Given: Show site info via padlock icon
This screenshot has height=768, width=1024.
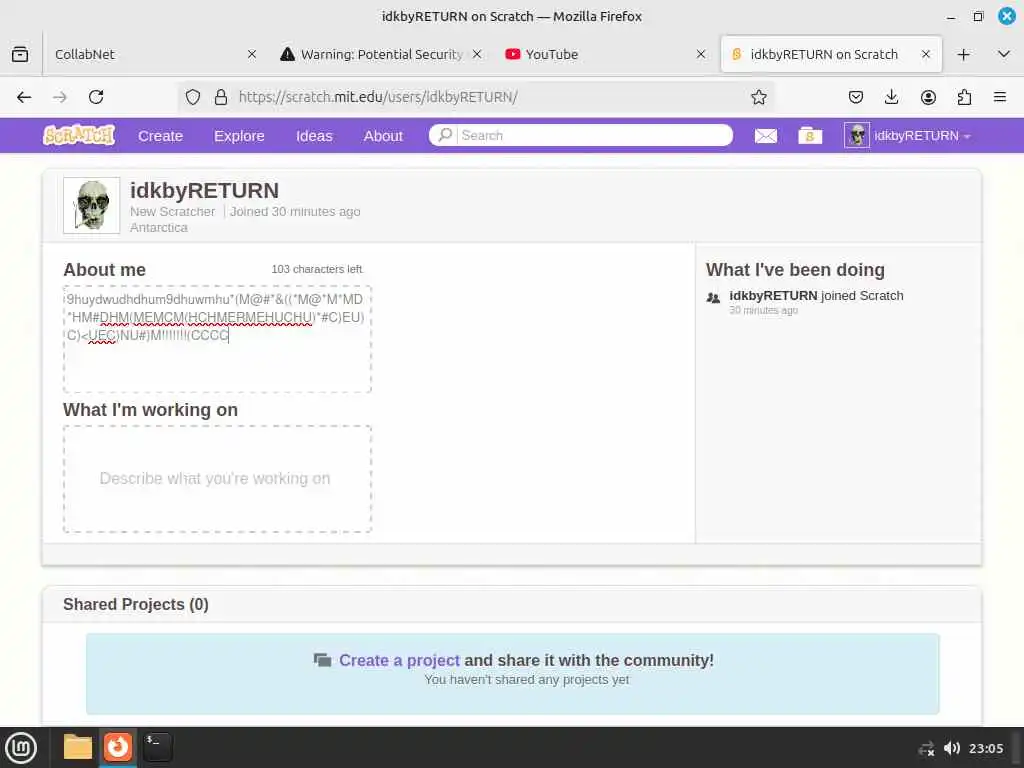Looking at the screenshot, I should click(x=221, y=97).
